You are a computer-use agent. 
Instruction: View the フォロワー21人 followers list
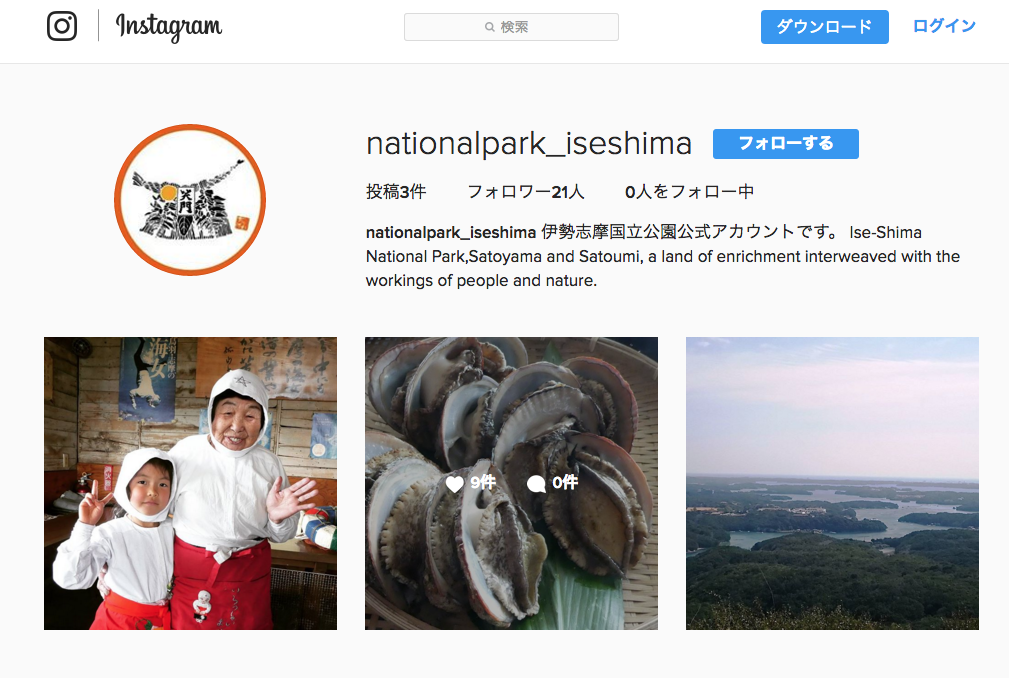pos(525,192)
